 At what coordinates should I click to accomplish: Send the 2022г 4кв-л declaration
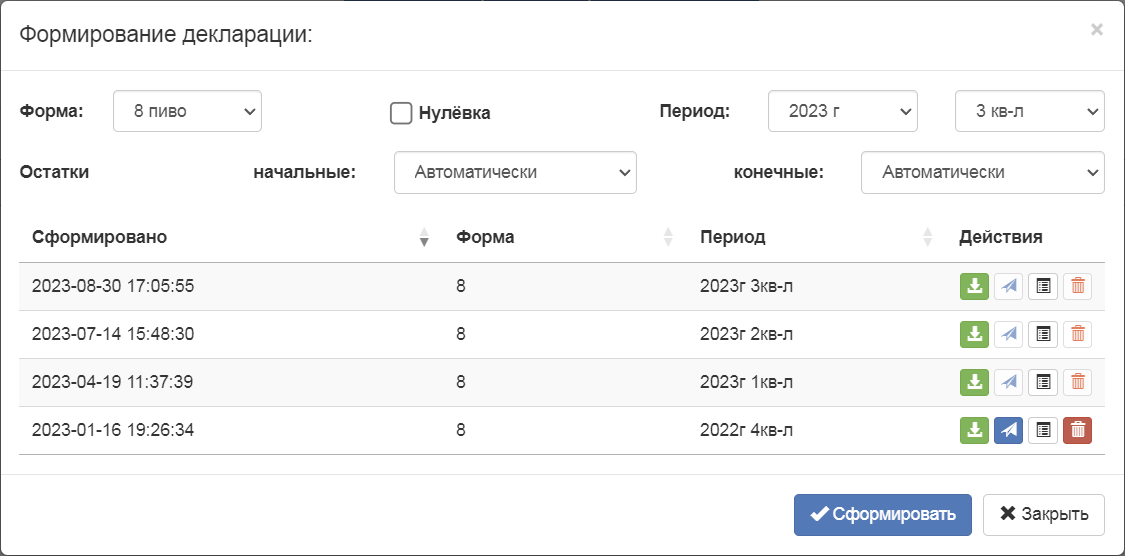(x=1009, y=430)
